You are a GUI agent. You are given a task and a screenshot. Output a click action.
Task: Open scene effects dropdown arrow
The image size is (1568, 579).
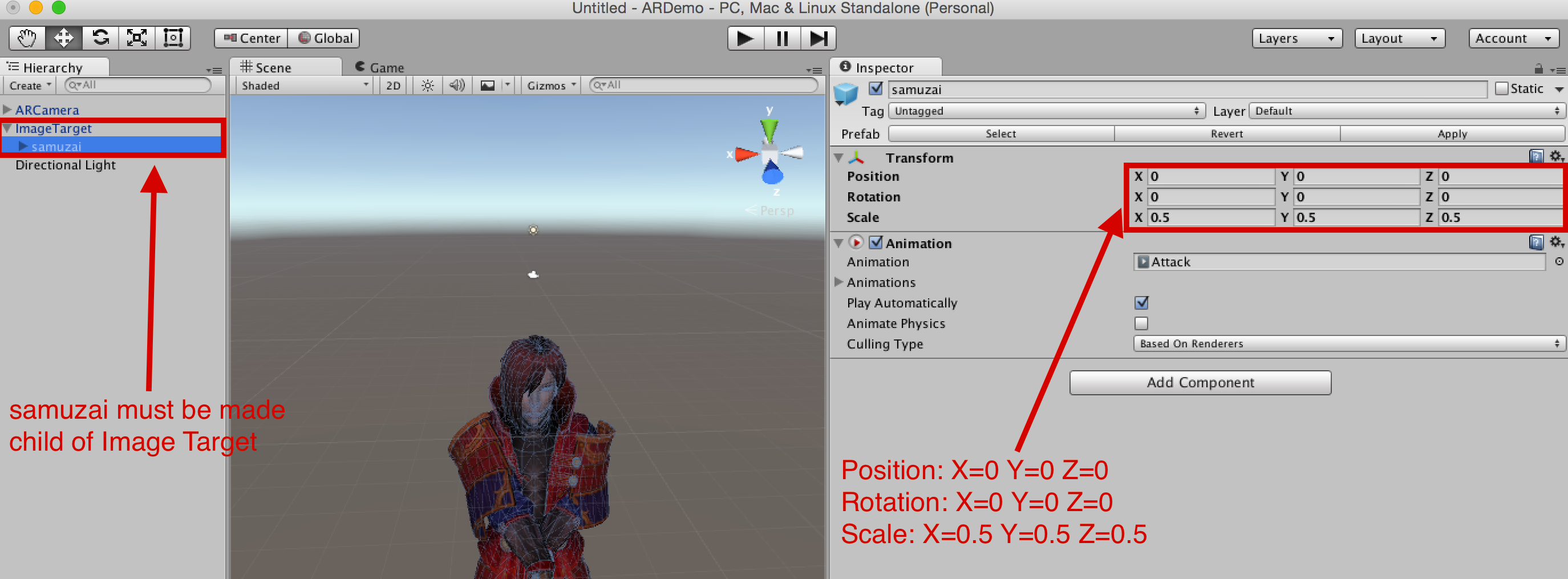point(507,85)
